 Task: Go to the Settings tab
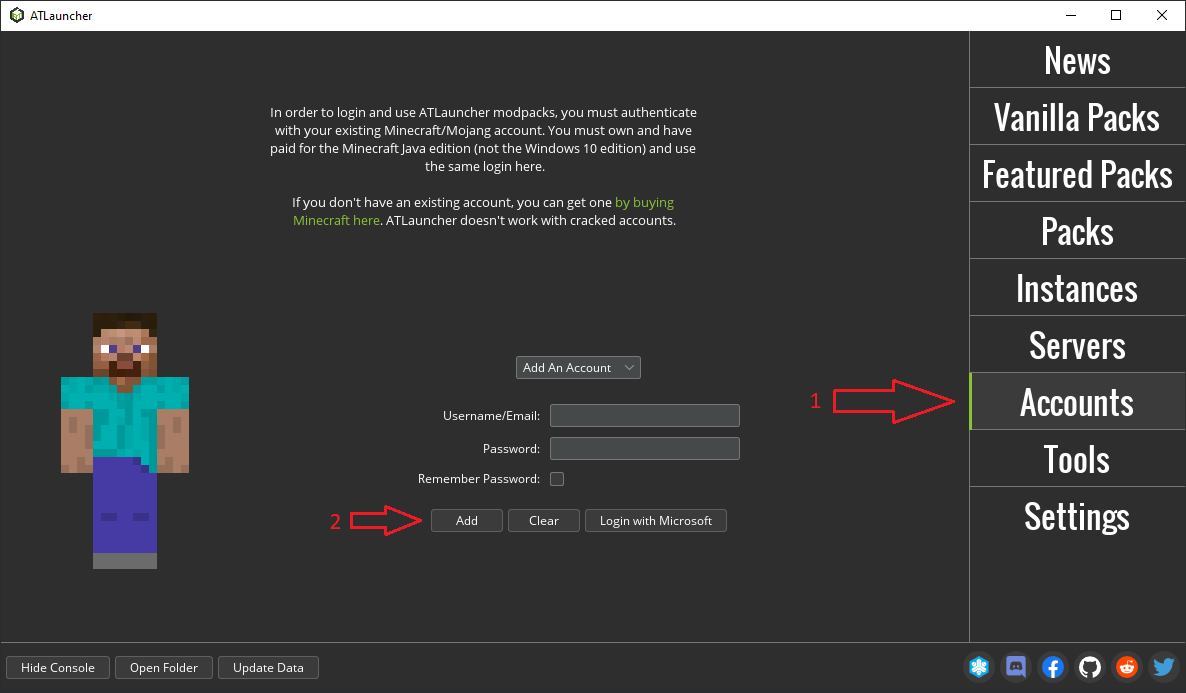(x=1077, y=516)
